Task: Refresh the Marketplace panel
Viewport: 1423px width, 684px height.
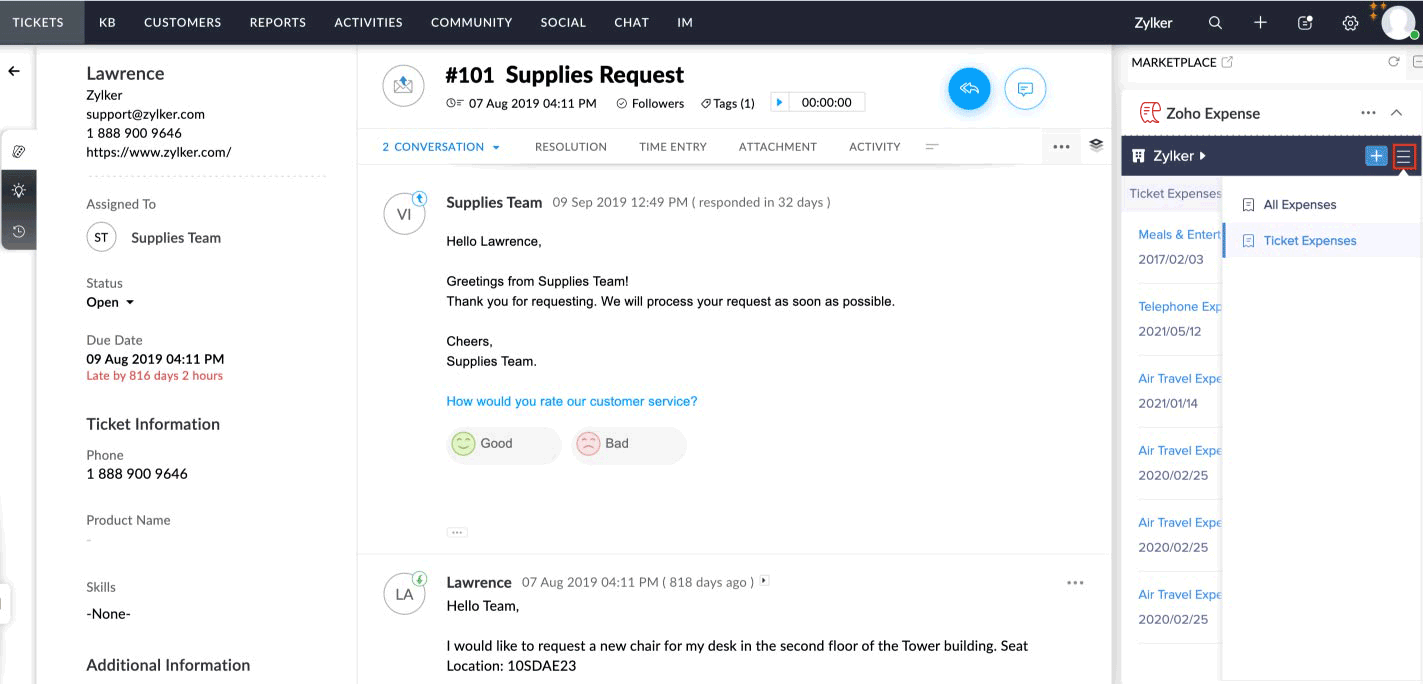Action: (x=1394, y=62)
